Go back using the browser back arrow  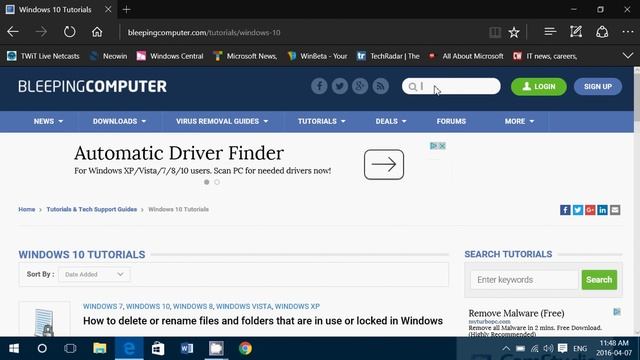(x=13, y=32)
